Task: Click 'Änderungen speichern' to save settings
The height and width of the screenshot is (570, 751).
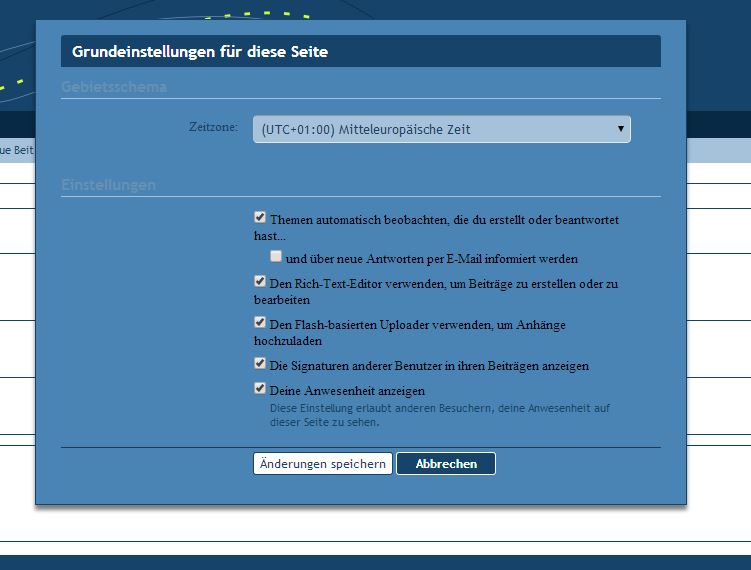Action: (323, 464)
